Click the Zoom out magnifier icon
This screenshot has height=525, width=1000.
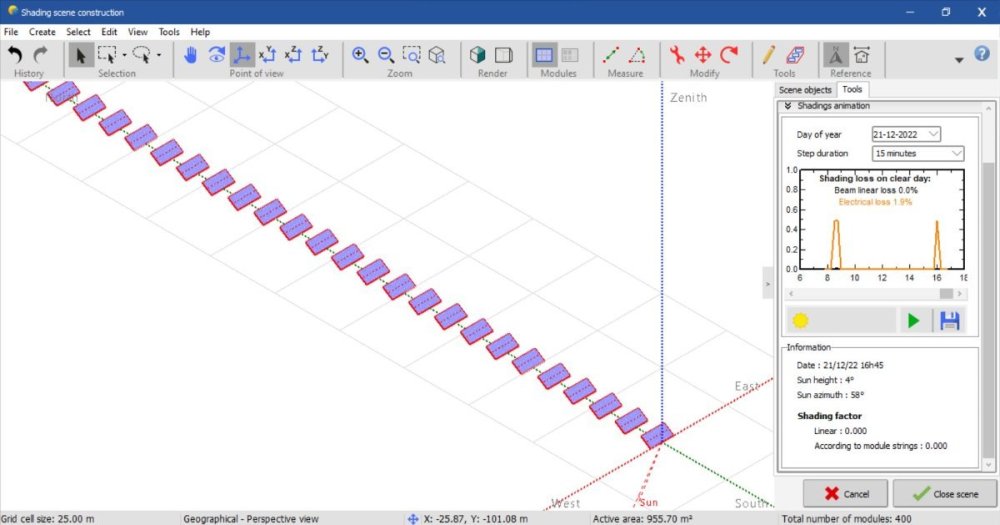[385, 56]
